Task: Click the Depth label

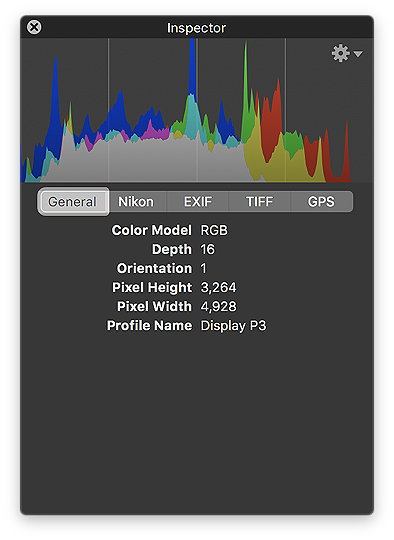Action: coord(172,250)
